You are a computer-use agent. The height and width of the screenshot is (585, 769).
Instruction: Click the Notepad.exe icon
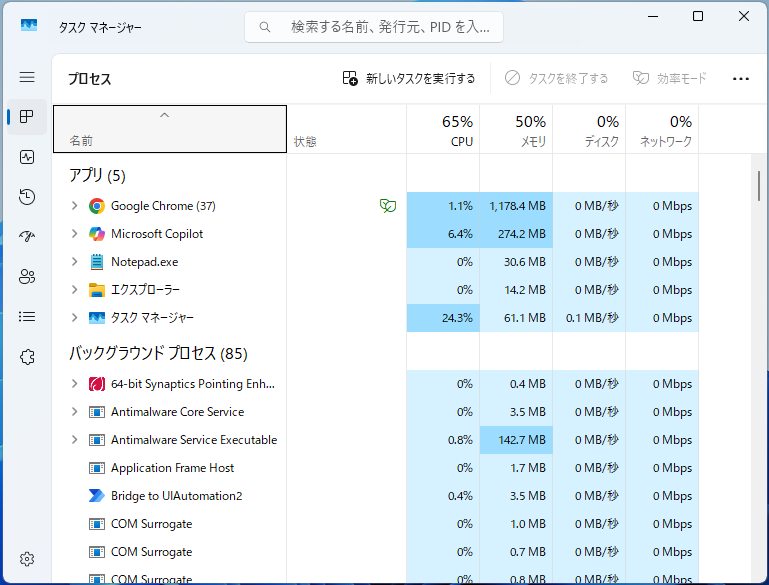coord(97,262)
